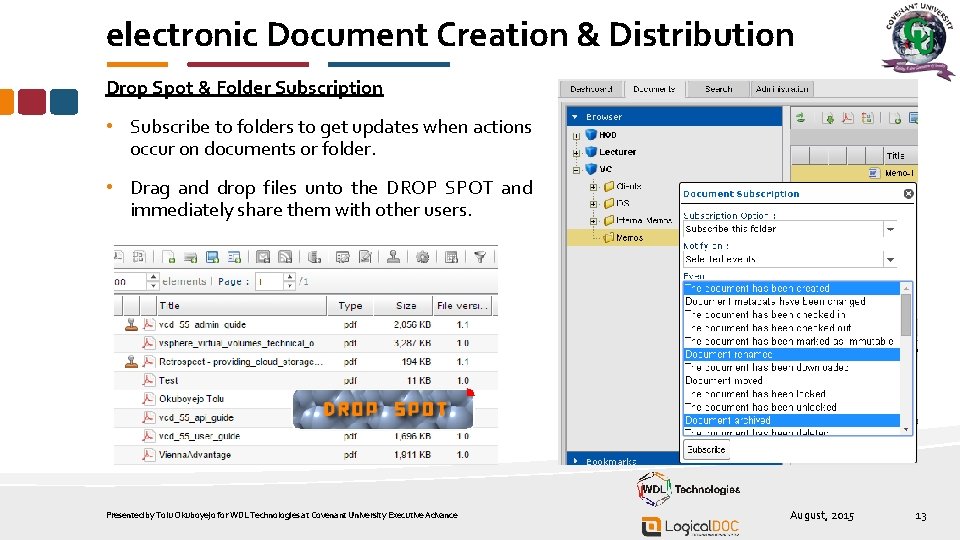Expand the Lecturer workspace node
960x540 pixels.
pyautogui.click(x=576, y=152)
